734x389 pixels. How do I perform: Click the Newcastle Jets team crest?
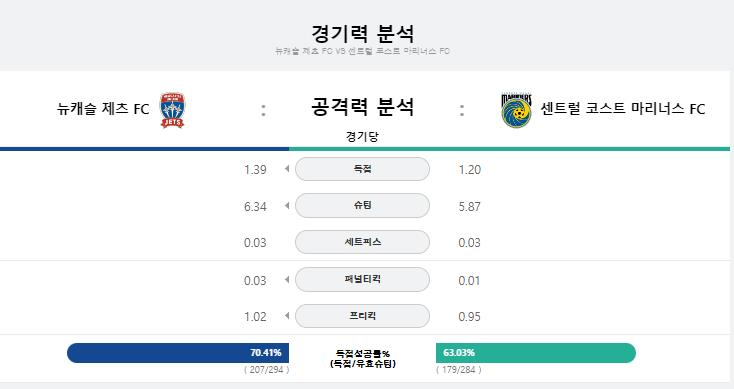click(172, 110)
